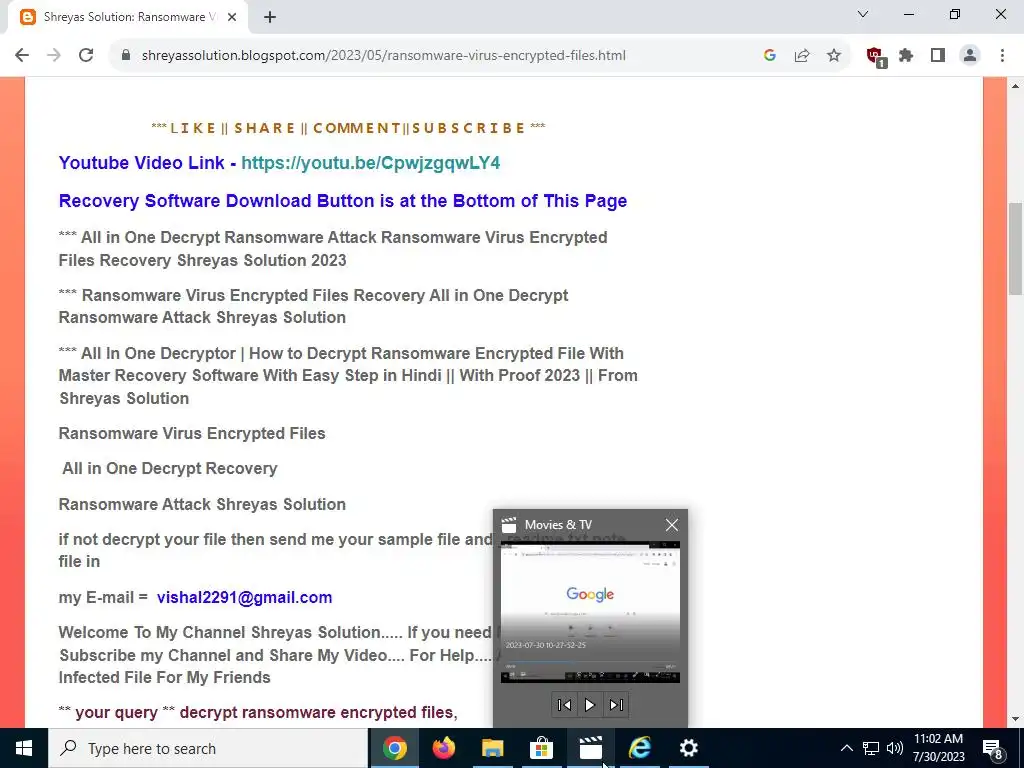
Task: Select the Shreyas Solution Ransomware tab
Action: (128, 18)
